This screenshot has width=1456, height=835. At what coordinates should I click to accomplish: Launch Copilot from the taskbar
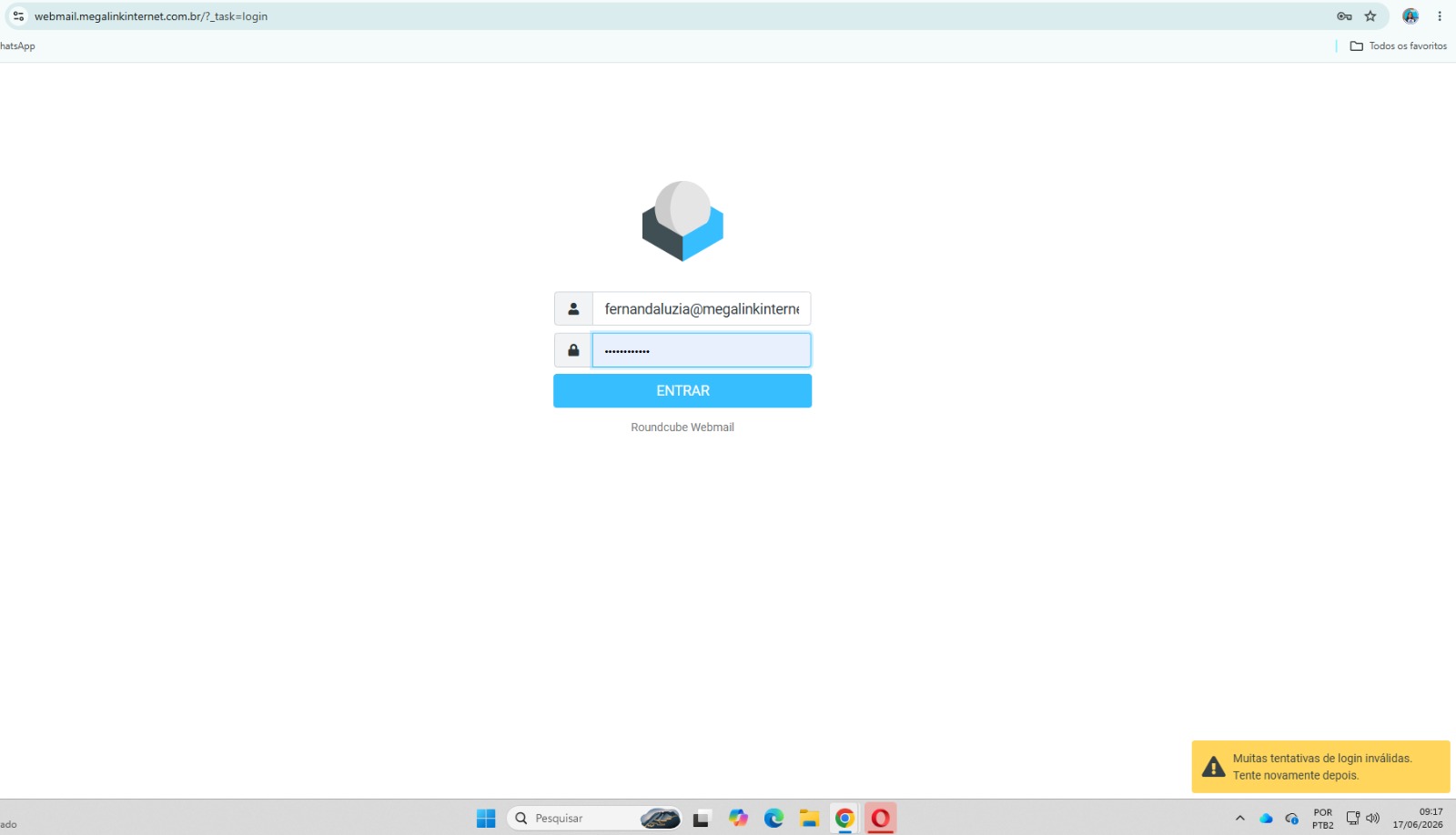click(738, 819)
